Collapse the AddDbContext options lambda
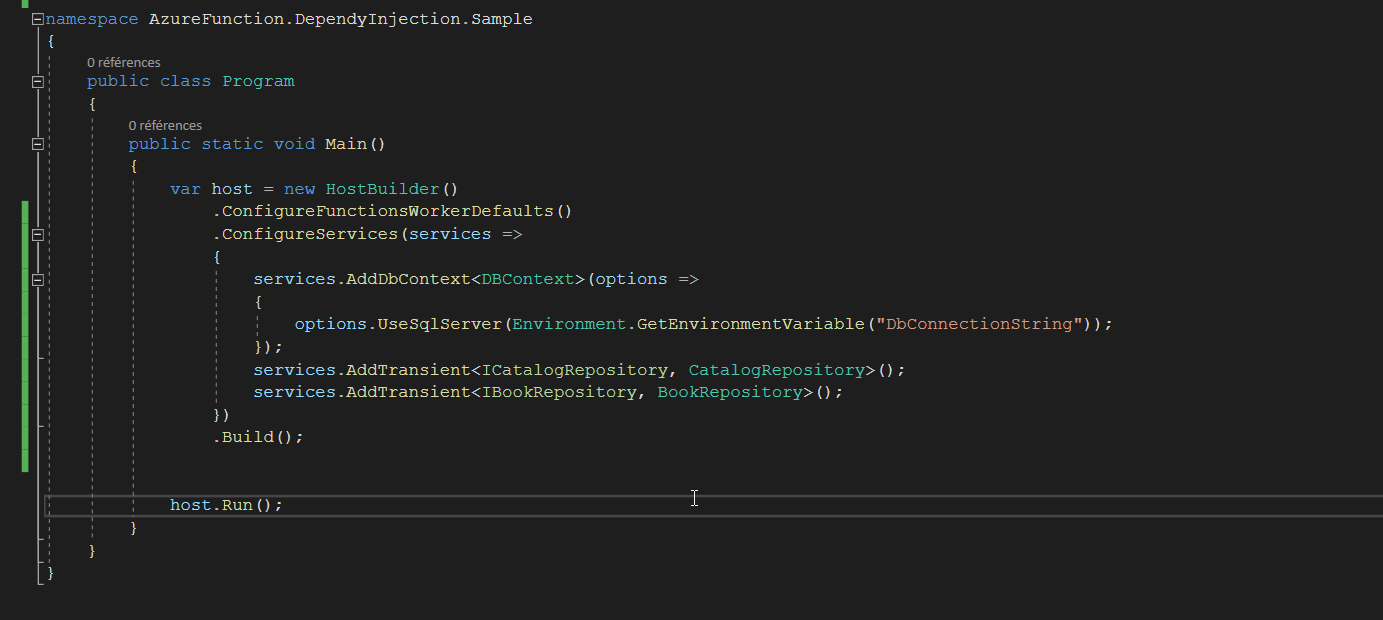 36,279
